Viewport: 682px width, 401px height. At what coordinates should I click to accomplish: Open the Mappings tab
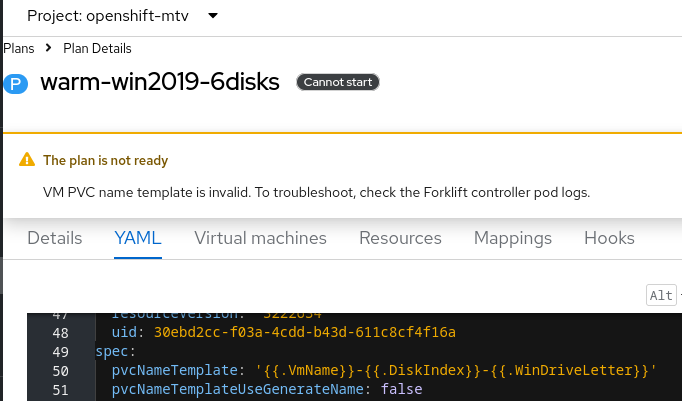(x=512, y=238)
